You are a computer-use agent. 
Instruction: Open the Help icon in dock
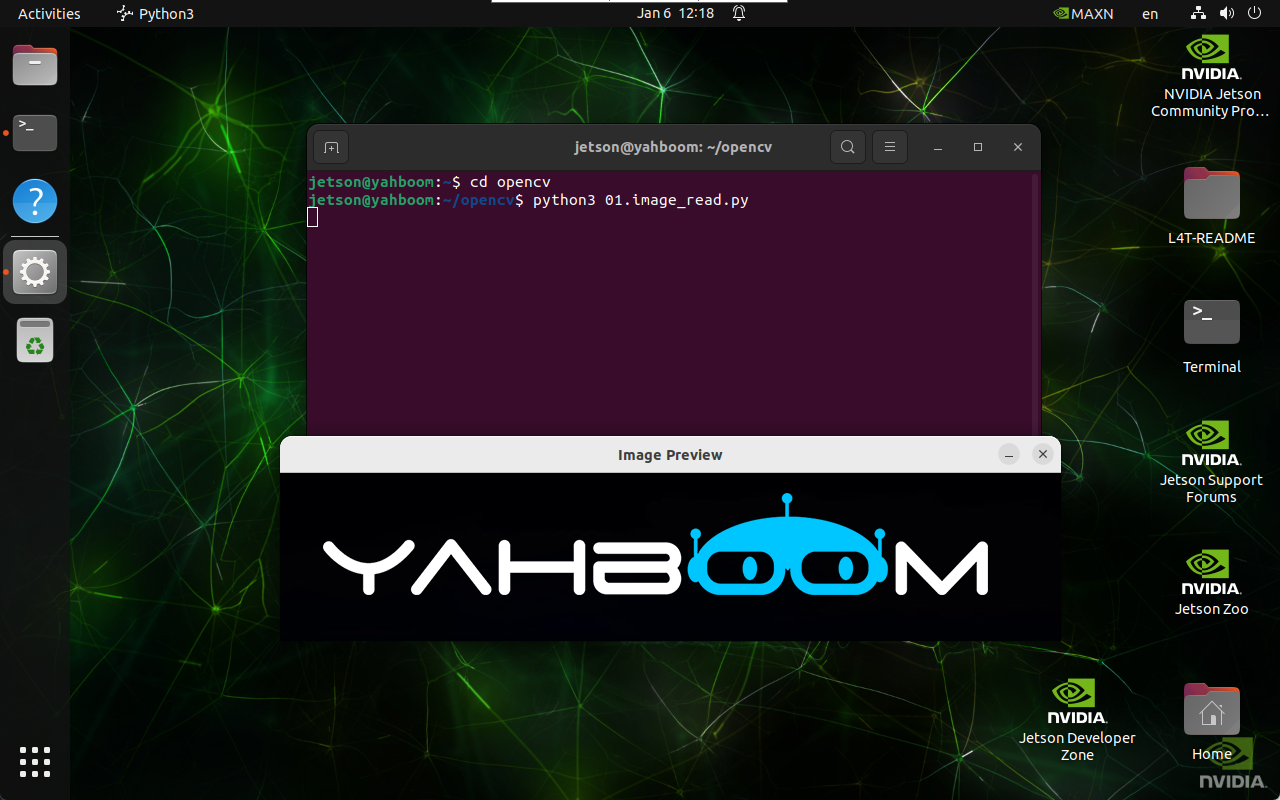click(x=35, y=202)
